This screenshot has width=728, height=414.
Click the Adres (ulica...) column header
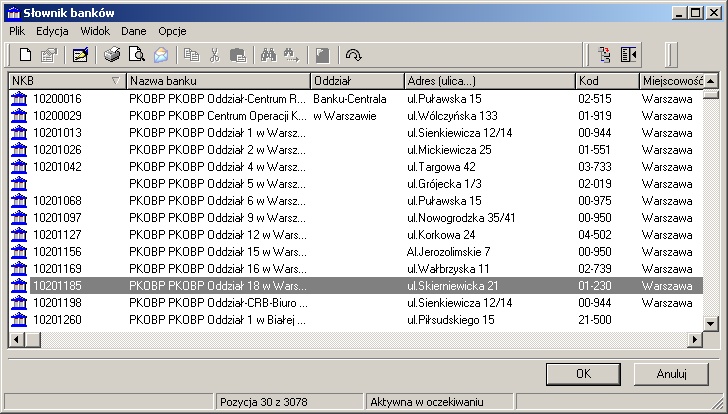coord(490,81)
